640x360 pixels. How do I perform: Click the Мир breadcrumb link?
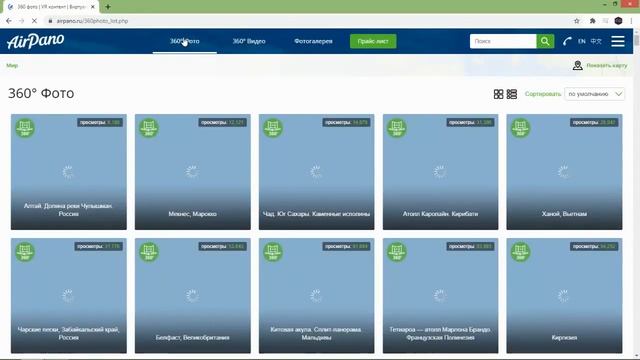(x=12, y=65)
